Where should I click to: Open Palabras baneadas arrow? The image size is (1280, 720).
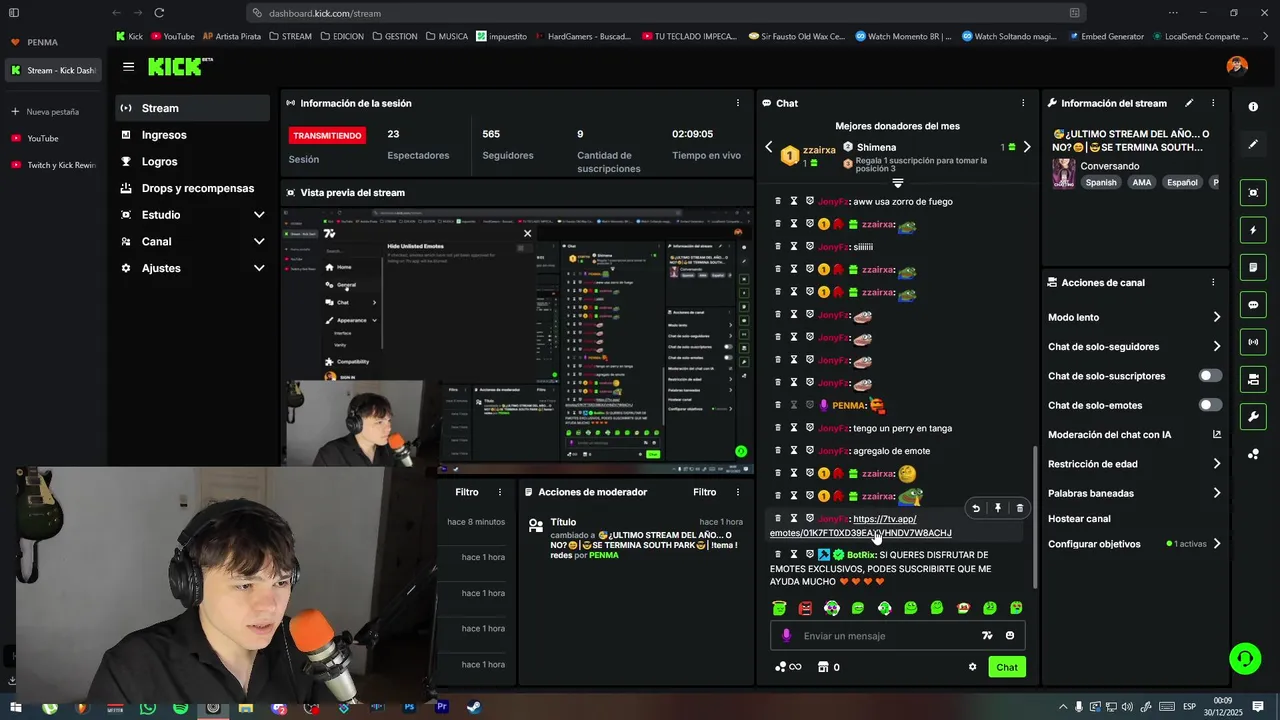pyautogui.click(x=1217, y=493)
